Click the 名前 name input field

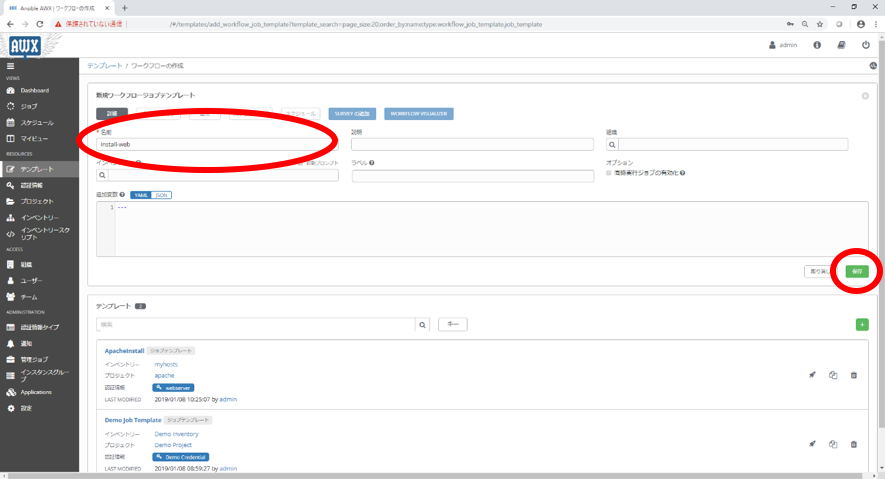(215, 144)
